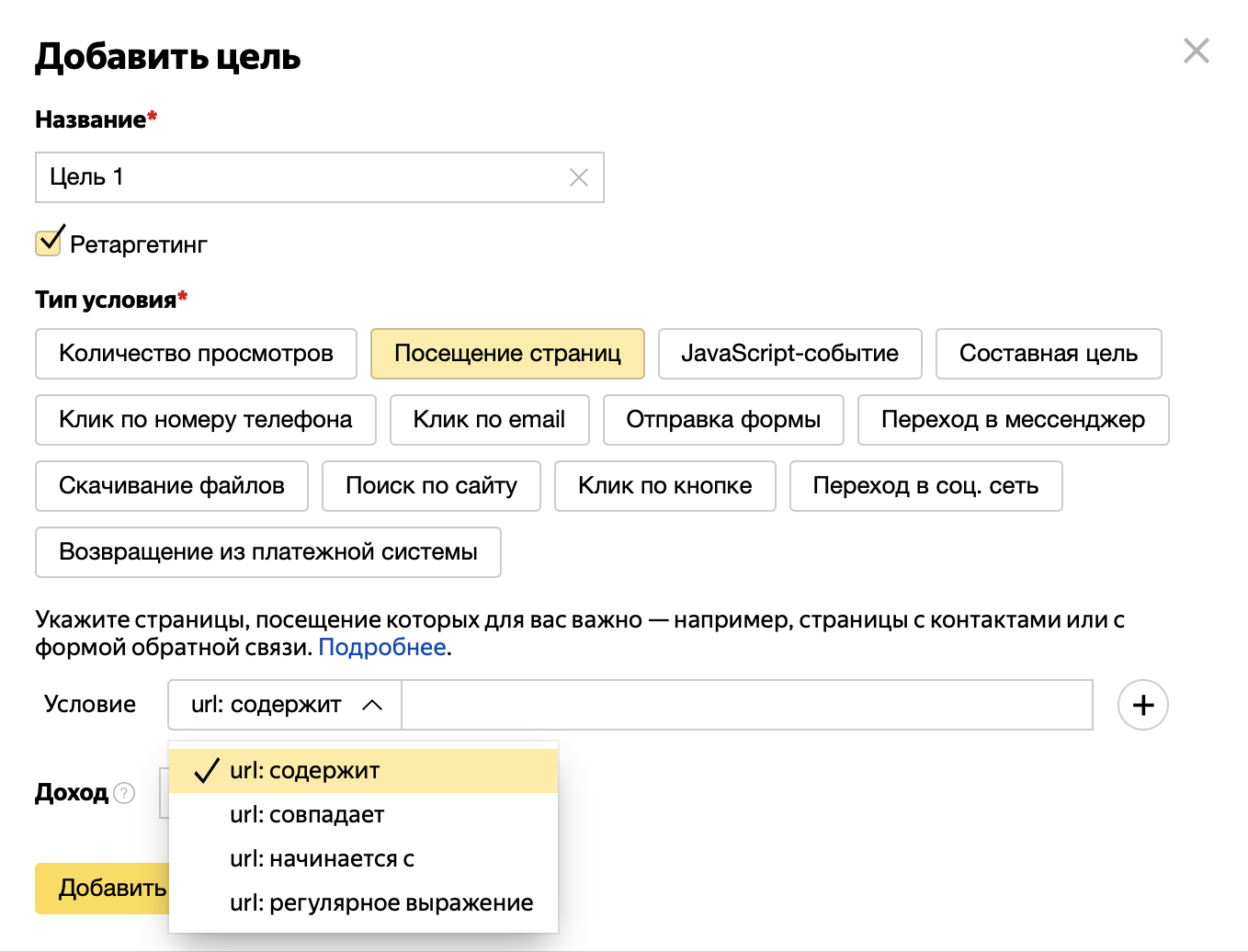This screenshot has height=952, width=1248.
Task: Close the Добавить цель dialog
Action: pos(1196,51)
